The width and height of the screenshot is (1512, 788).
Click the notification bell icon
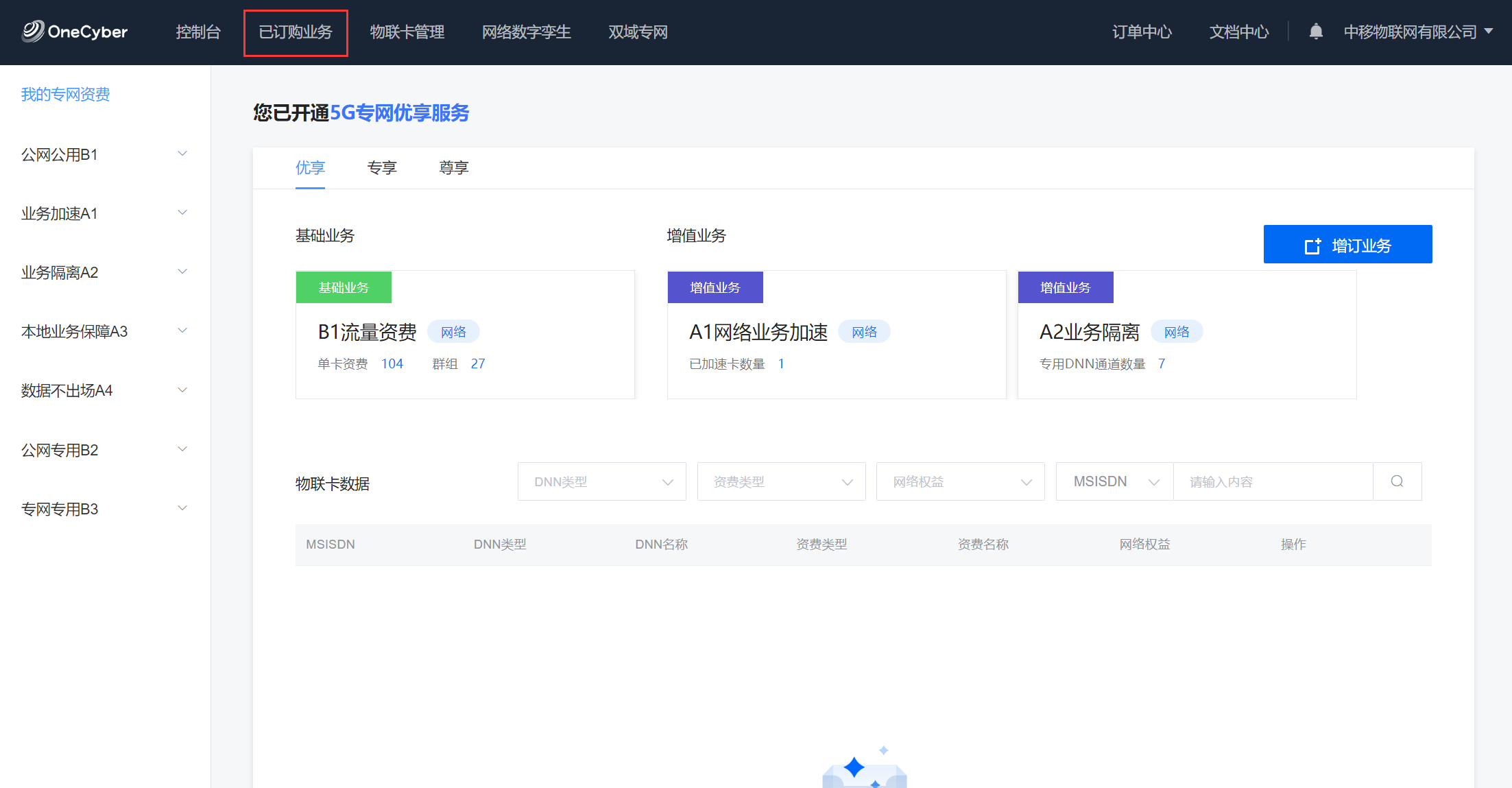(x=1315, y=32)
